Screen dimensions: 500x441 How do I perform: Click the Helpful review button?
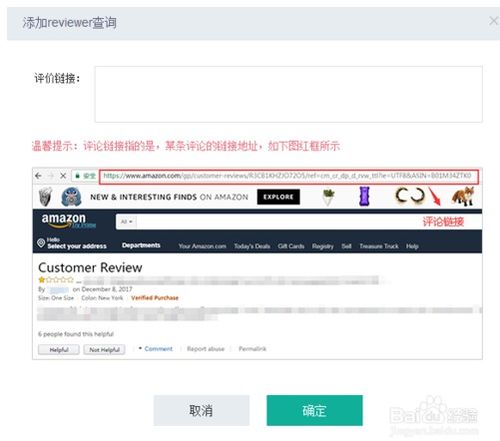(x=59, y=350)
